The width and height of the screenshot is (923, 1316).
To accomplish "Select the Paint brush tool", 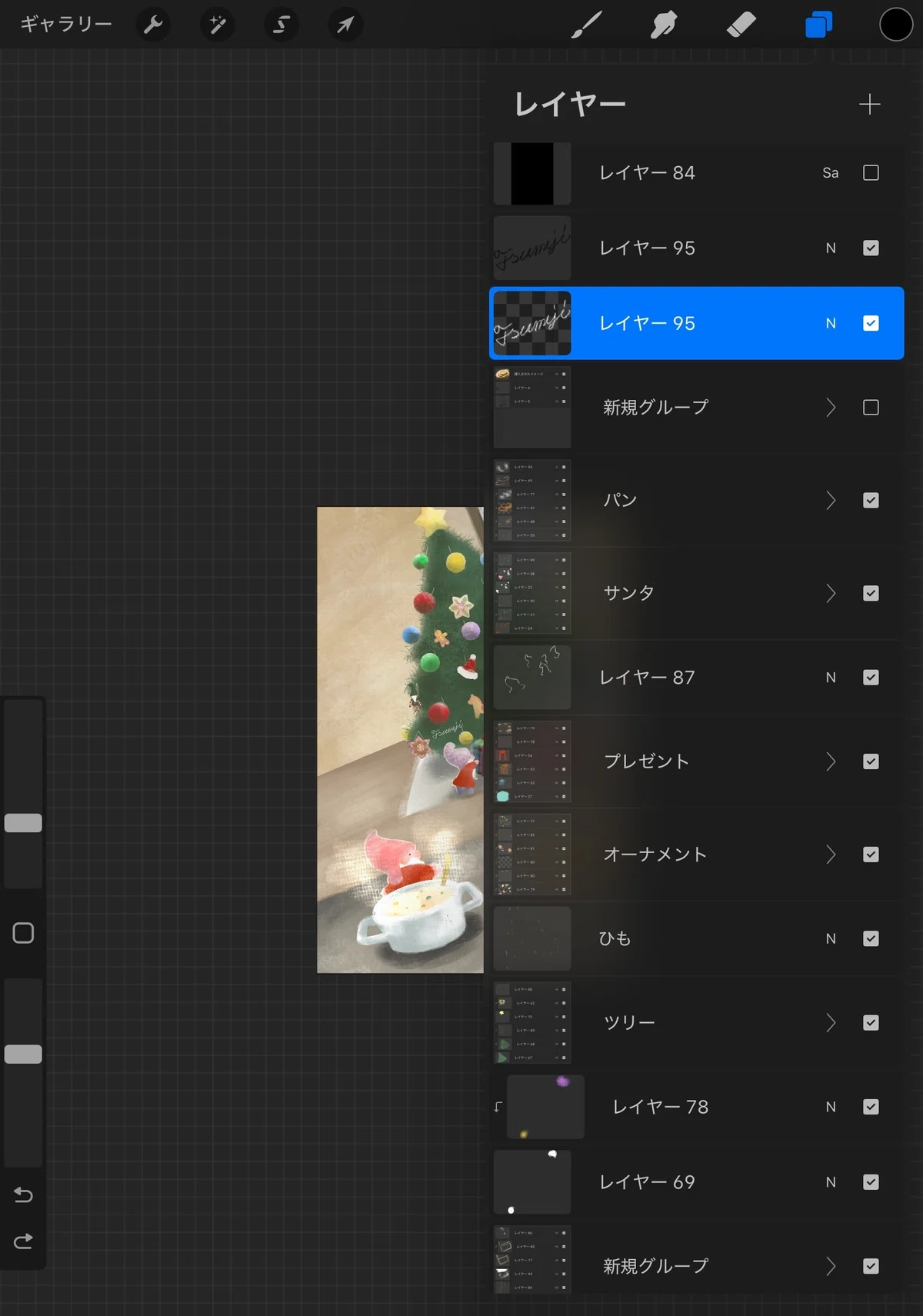I will coord(587,25).
